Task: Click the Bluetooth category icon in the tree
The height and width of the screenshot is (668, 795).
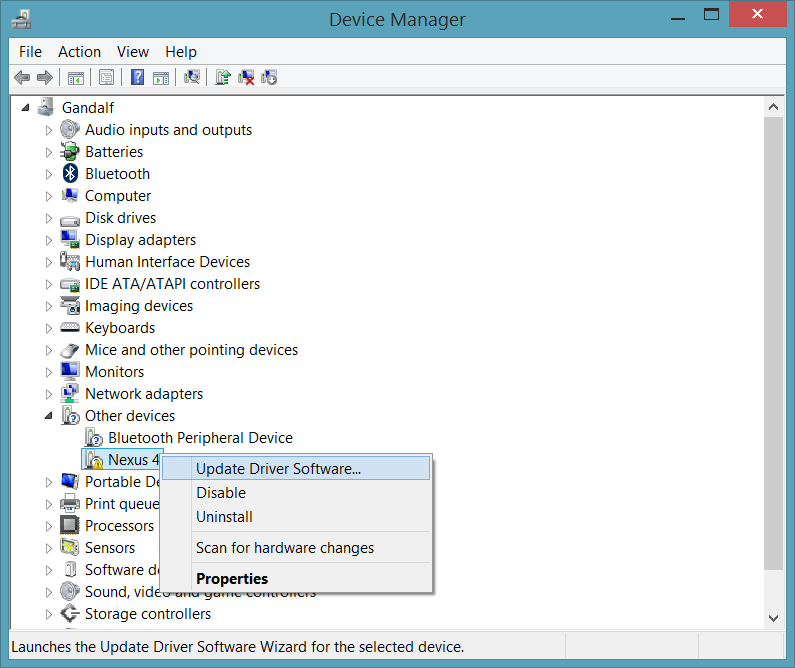Action: (70, 174)
